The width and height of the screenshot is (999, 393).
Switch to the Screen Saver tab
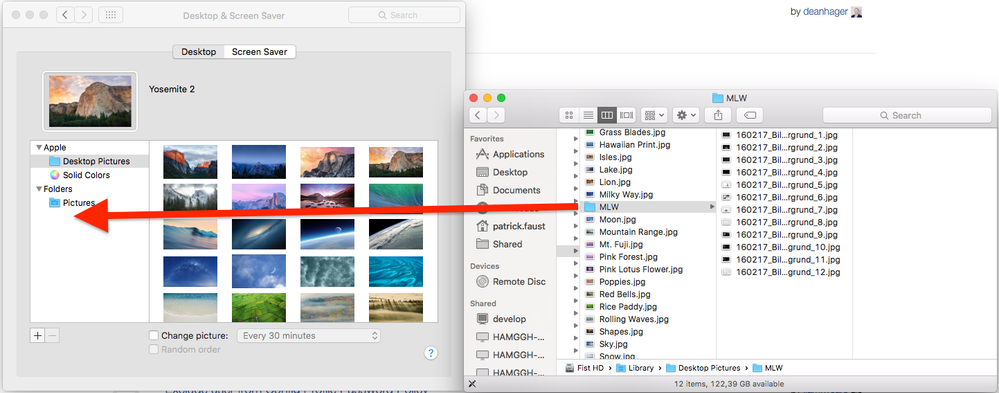[x=259, y=52]
